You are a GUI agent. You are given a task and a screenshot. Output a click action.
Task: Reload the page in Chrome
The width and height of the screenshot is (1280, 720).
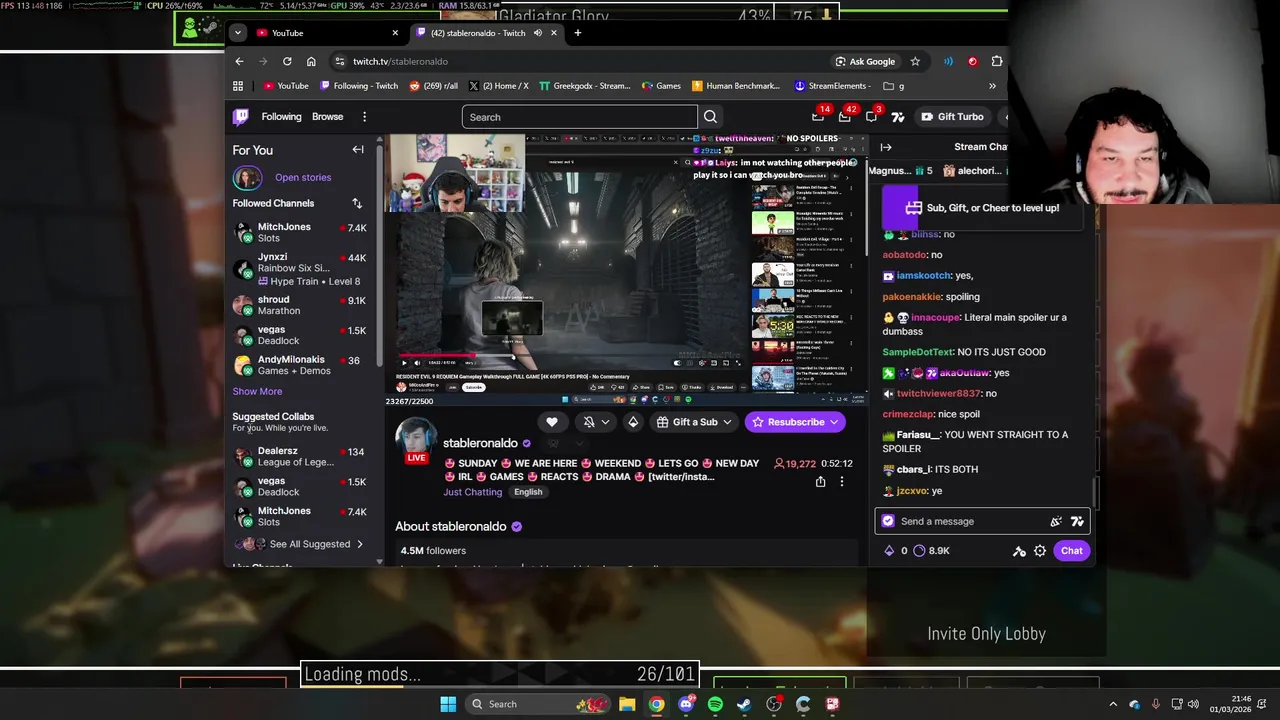[x=287, y=61]
